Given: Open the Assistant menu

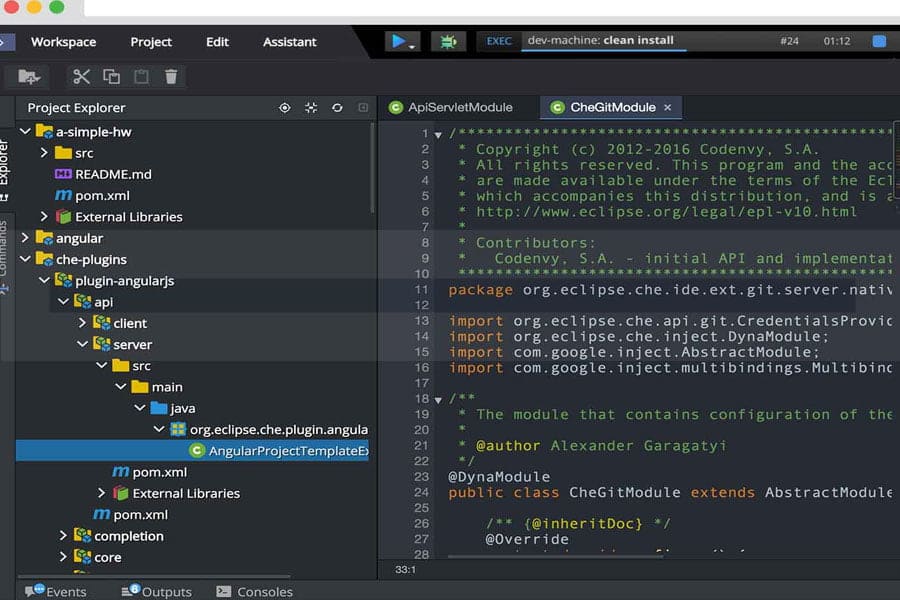Looking at the screenshot, I should pyautogui.click(x=289, y=42).
